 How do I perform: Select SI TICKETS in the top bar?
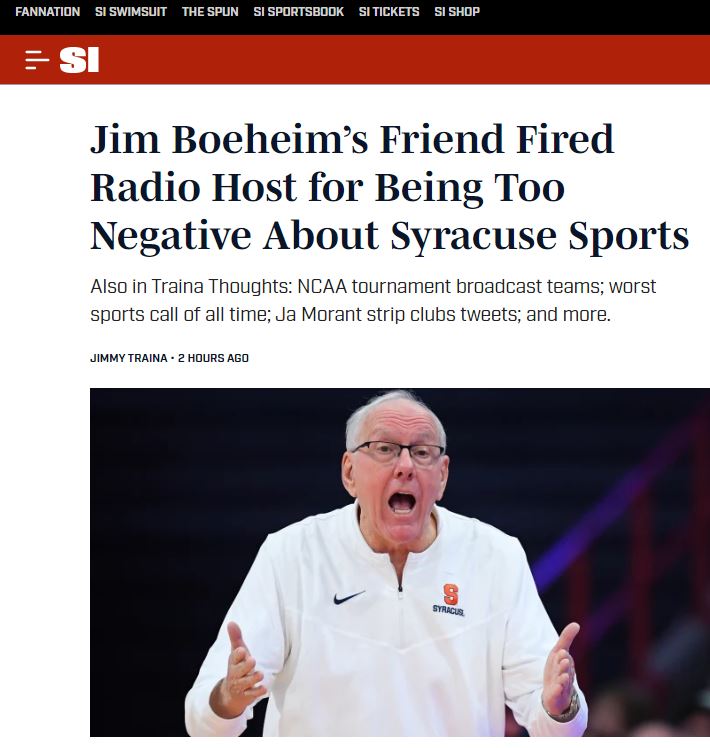pyautogui.click(x=389, y=11)
